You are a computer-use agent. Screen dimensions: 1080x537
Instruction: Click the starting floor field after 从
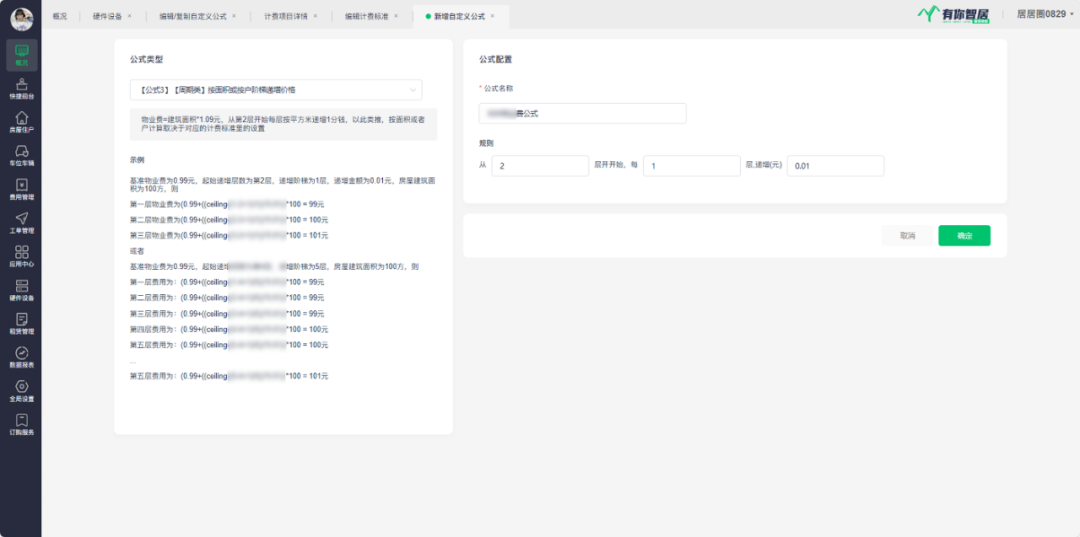point(539,166)
